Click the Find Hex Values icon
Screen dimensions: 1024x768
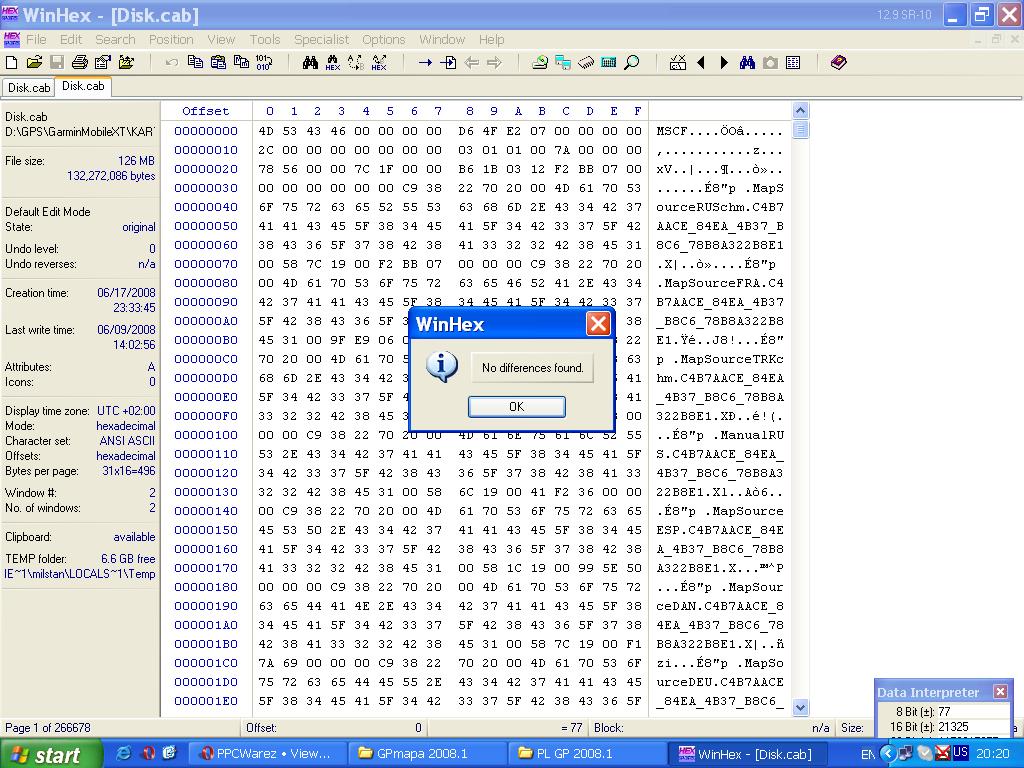pos(333,62)
